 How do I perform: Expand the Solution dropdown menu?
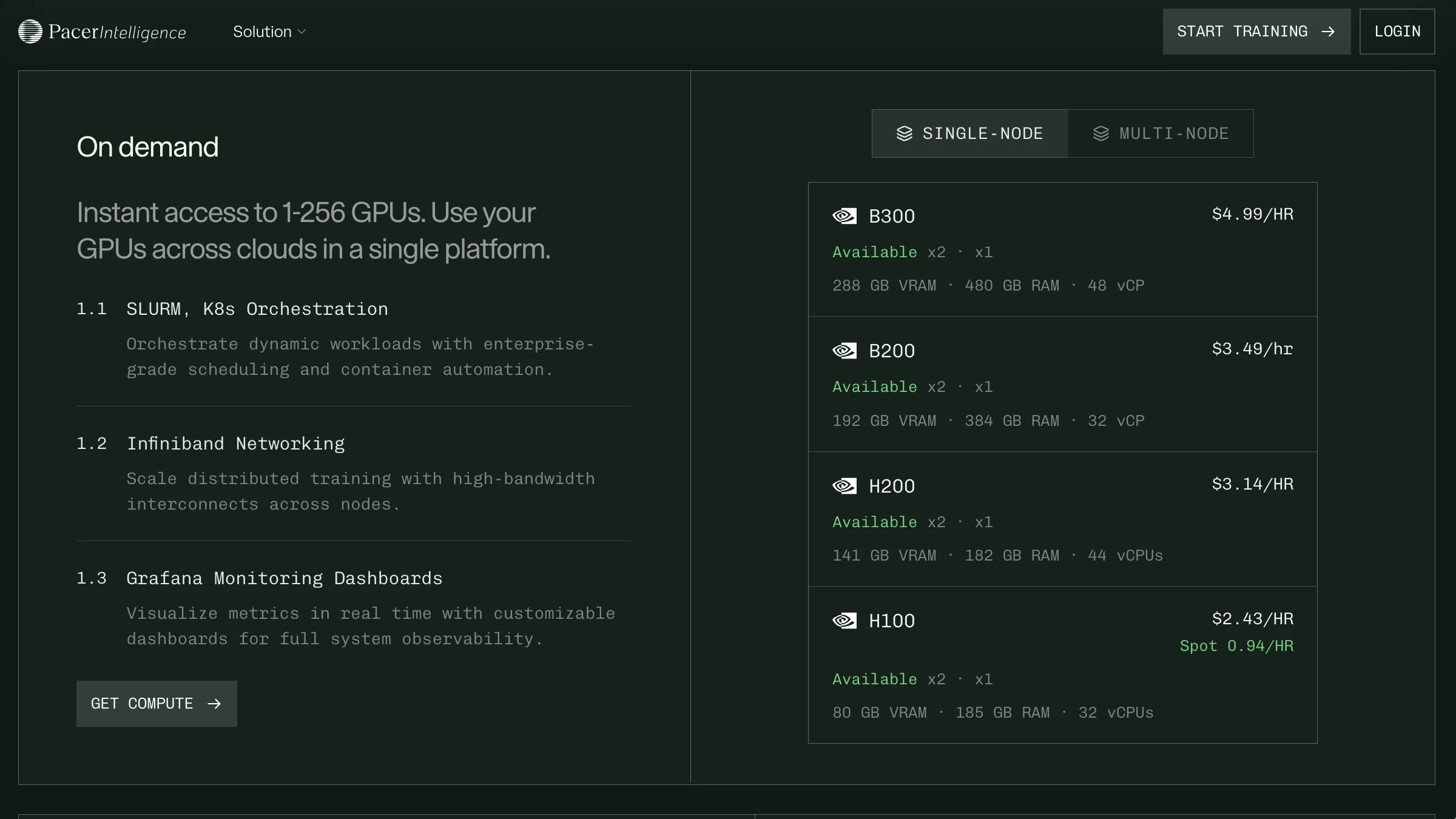click(269, 32)
